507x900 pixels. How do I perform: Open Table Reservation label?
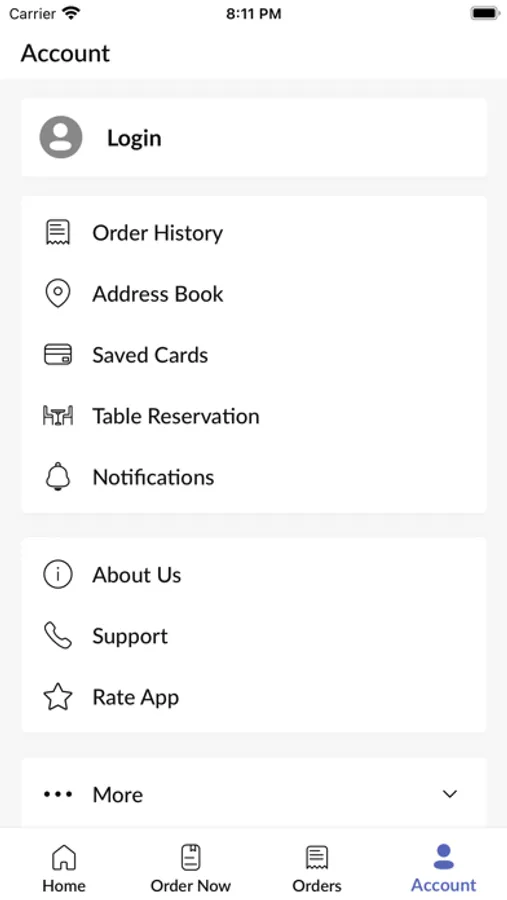click(x=176, y=416)
